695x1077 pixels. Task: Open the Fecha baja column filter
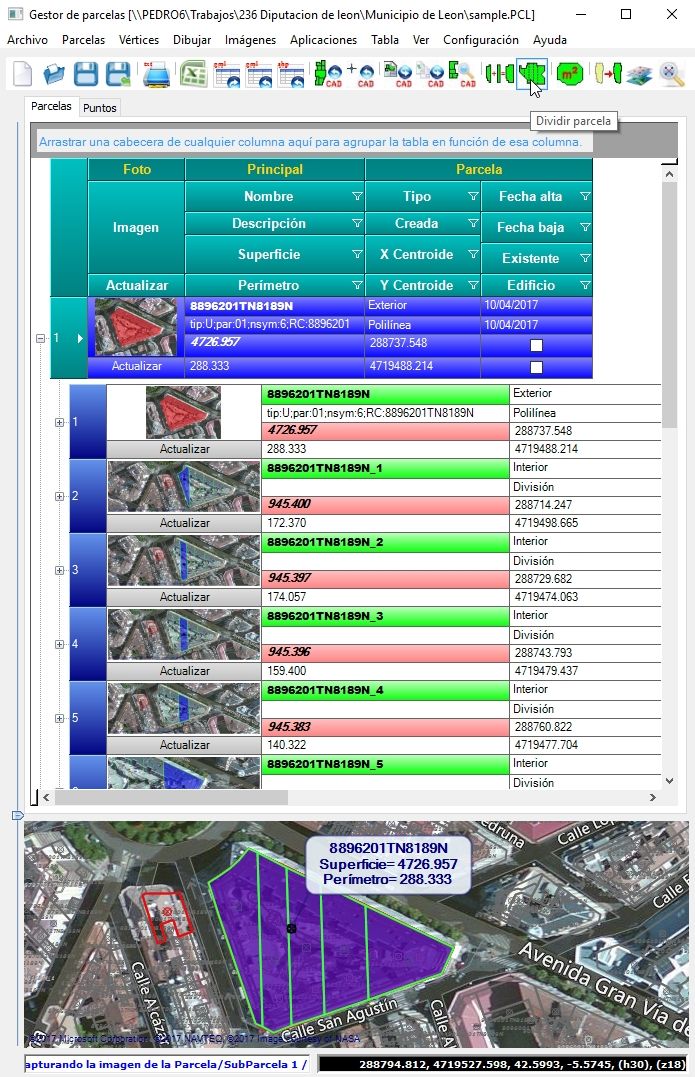585,227
